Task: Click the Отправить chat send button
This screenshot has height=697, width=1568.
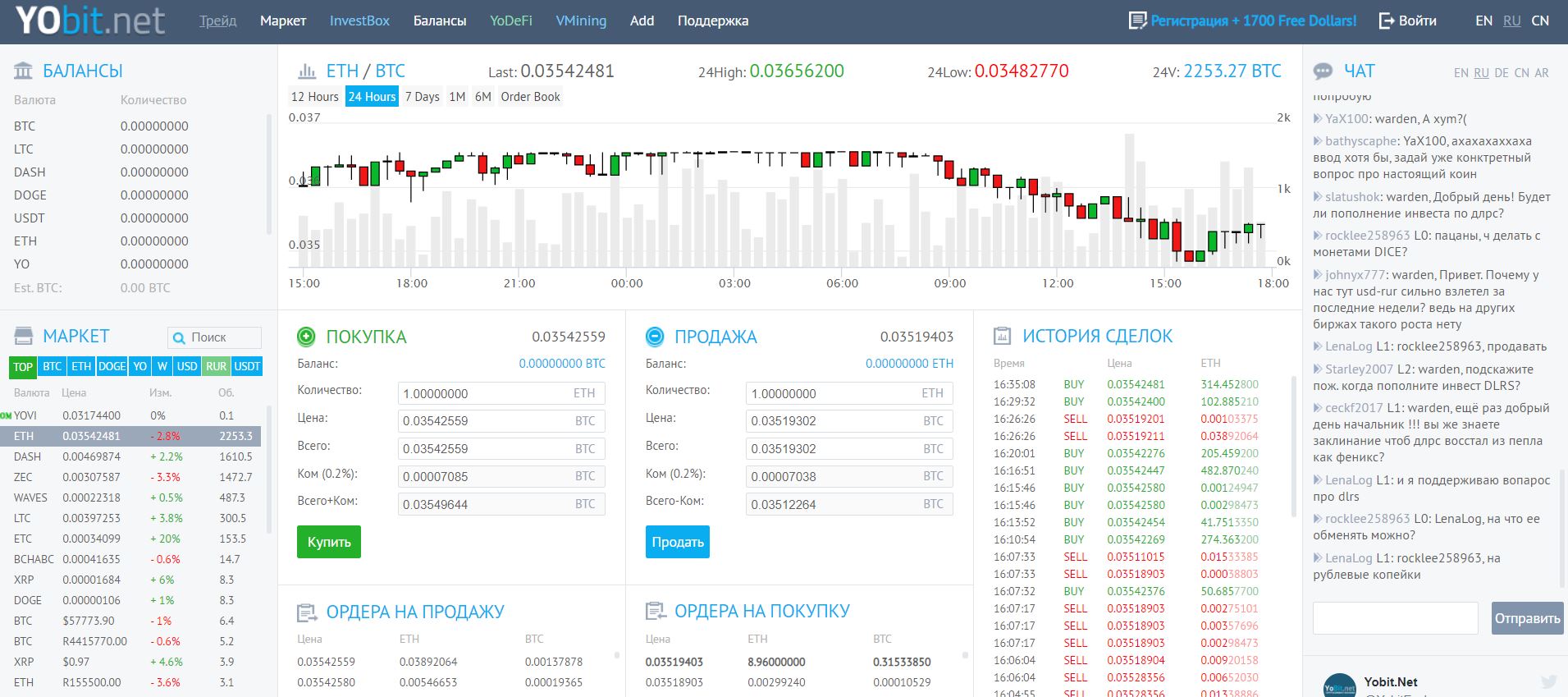Action: click(x=1527, y=618)
